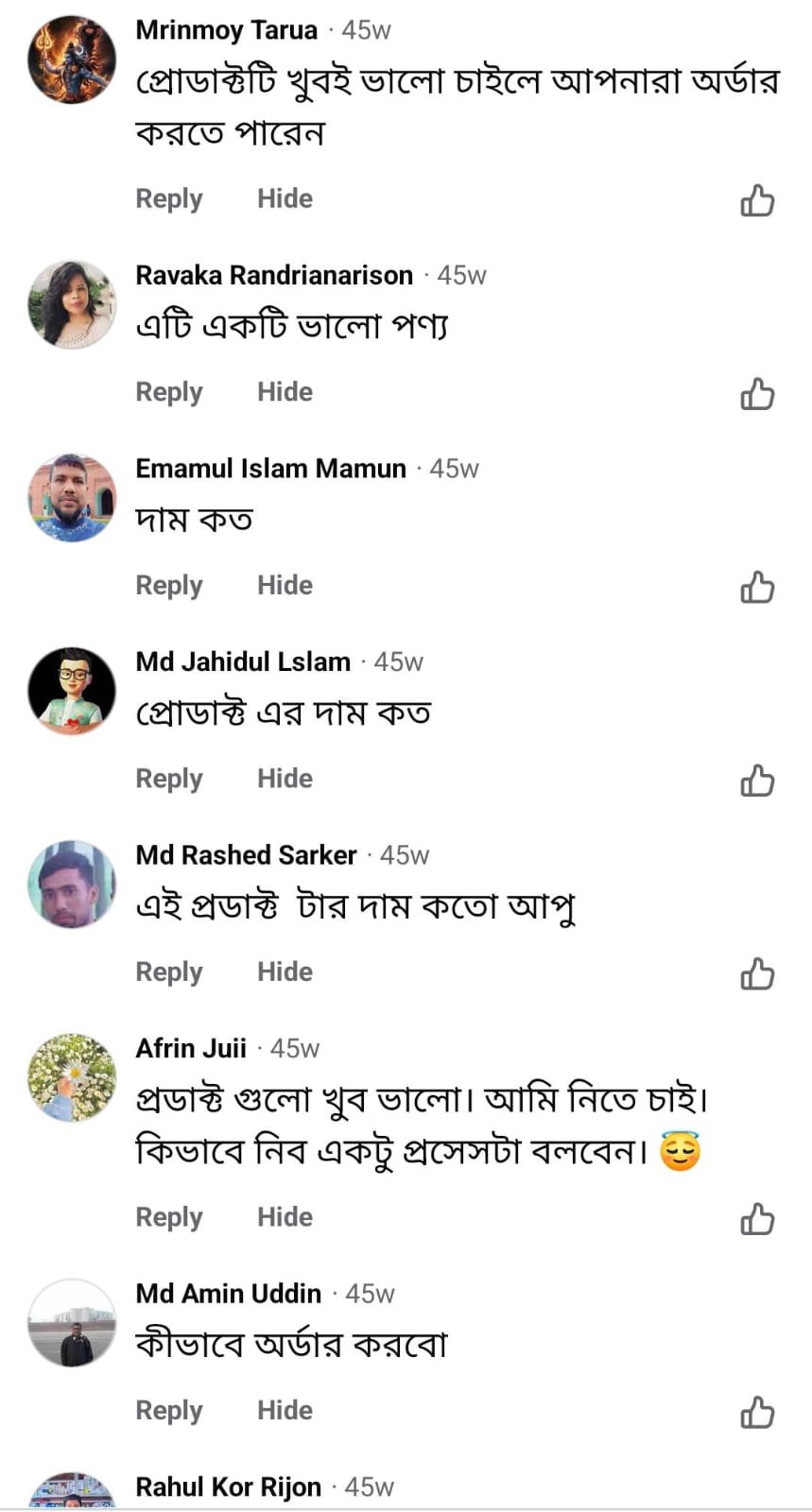Open Ravaka Randrianarison's avatar

click(72, 304)
